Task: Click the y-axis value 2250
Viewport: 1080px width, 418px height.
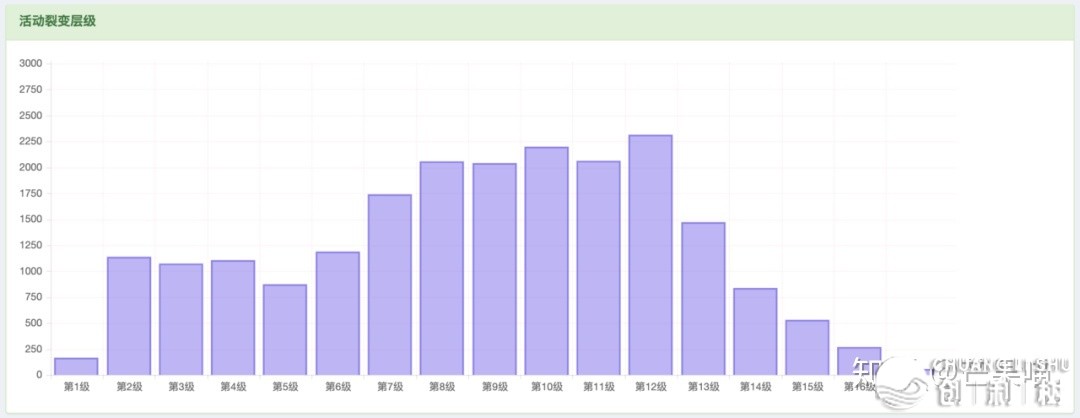Action: 32,141
